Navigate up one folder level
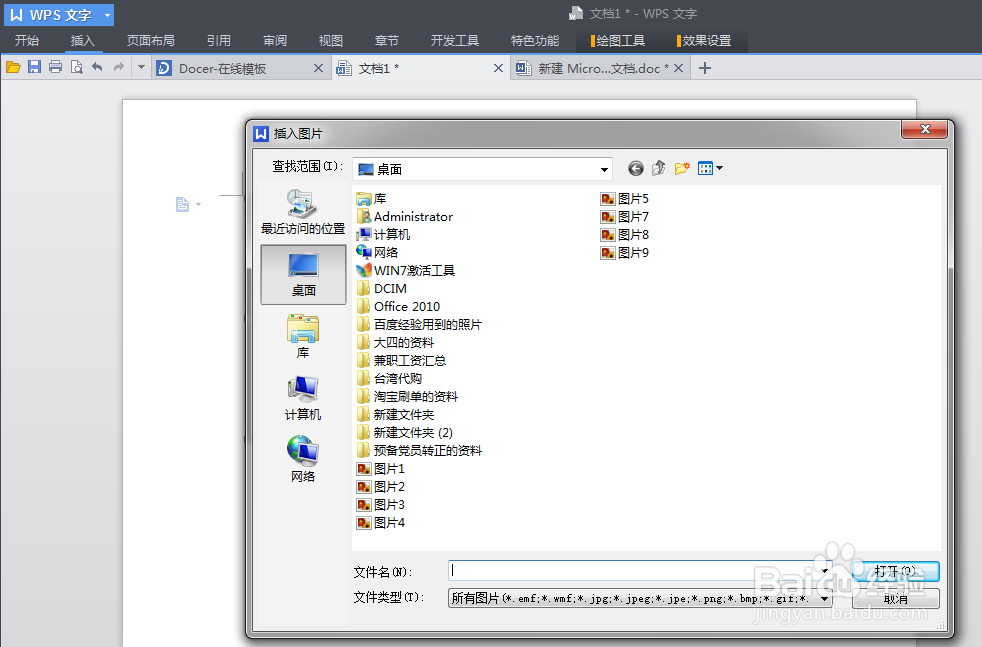 tap(659, 167)
